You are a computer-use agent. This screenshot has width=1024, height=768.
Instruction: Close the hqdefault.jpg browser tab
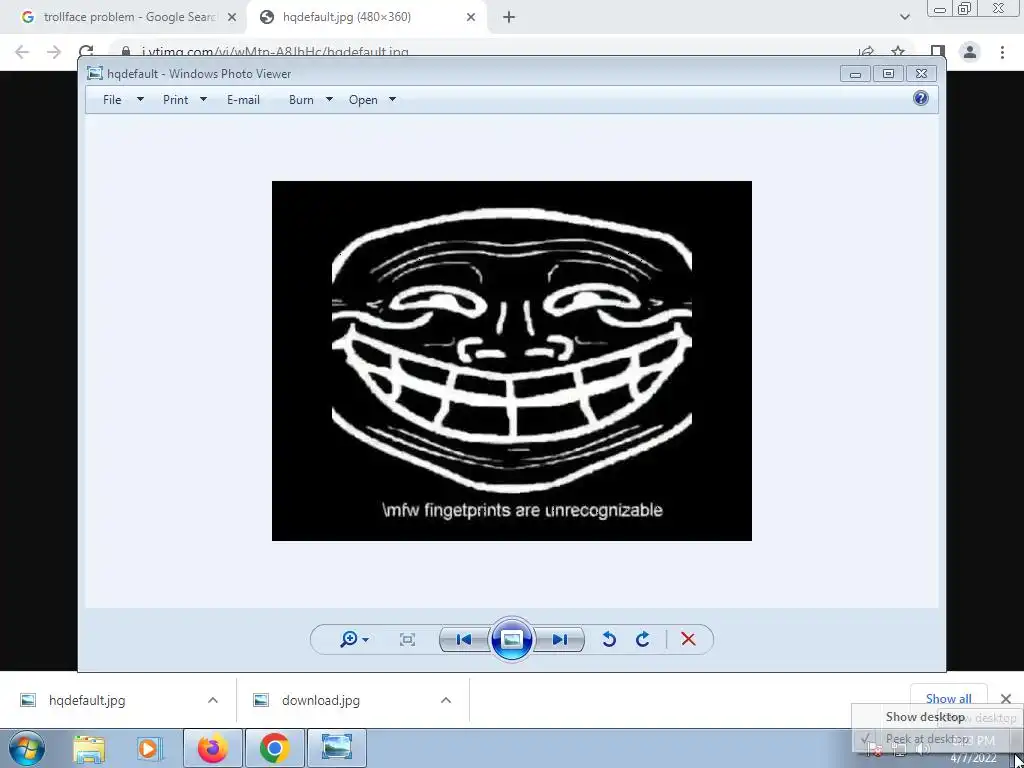pos(471,17)
